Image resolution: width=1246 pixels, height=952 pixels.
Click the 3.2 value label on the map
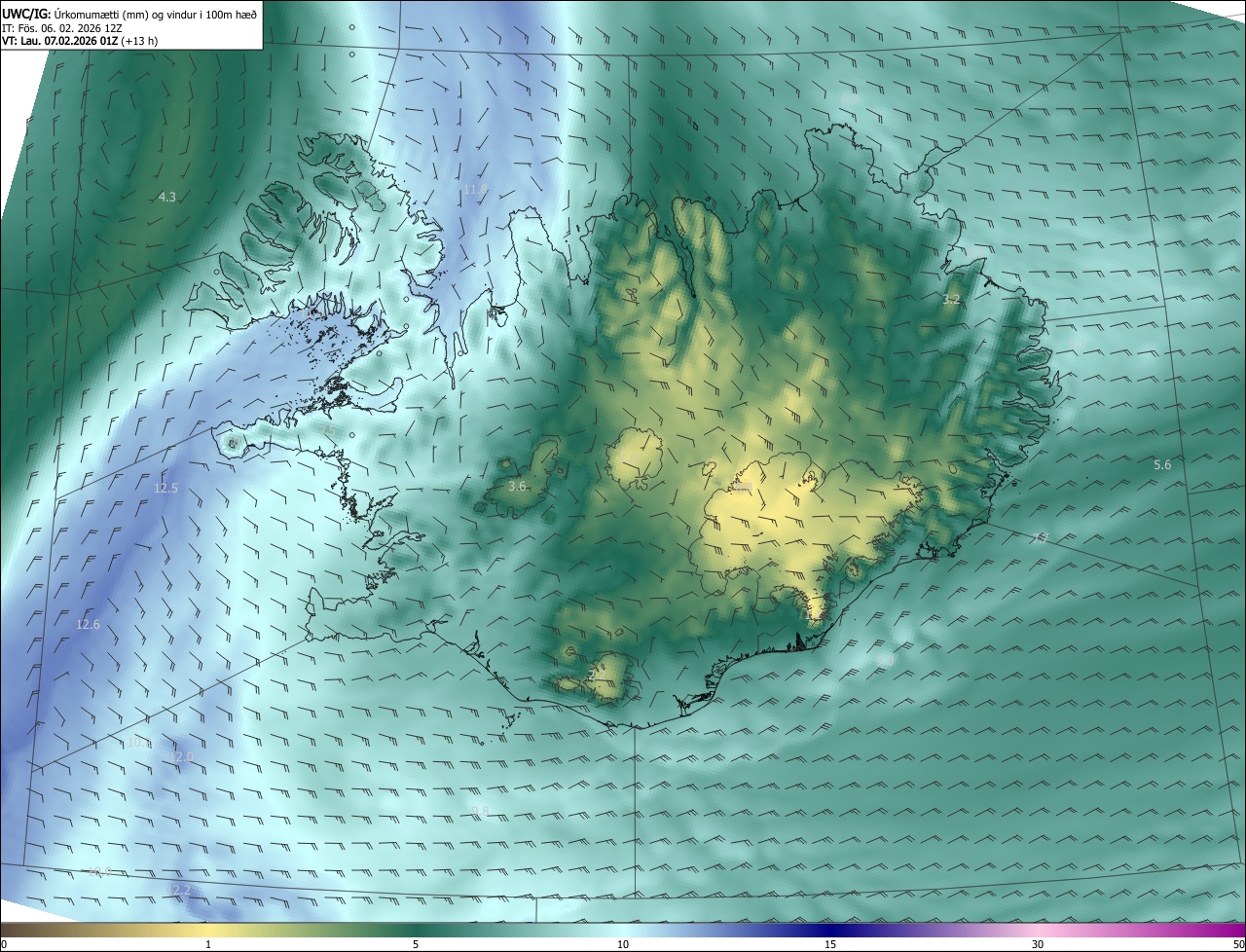952,300
